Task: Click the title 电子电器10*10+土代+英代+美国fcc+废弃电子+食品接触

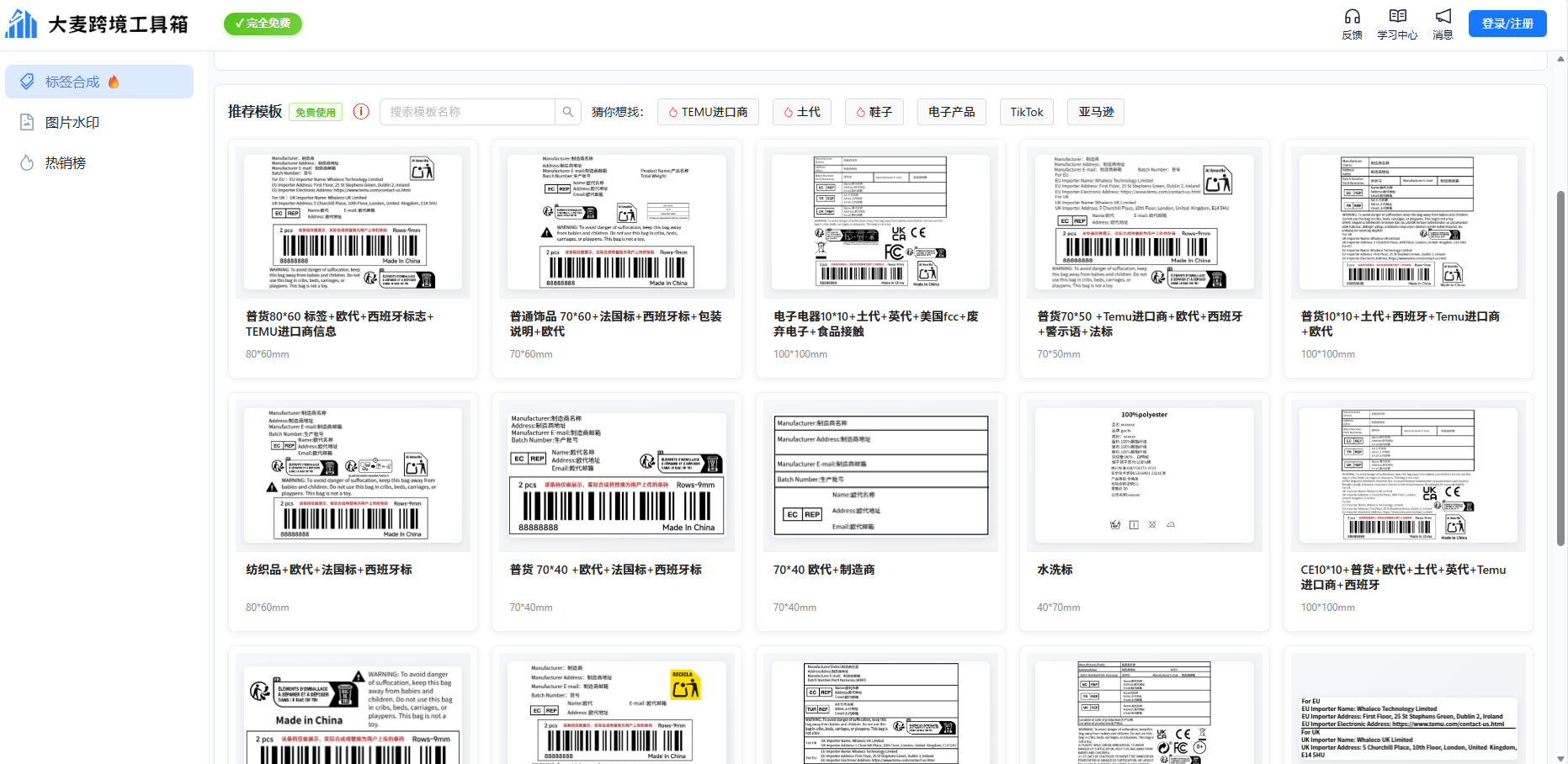Action: click(876, 324)
